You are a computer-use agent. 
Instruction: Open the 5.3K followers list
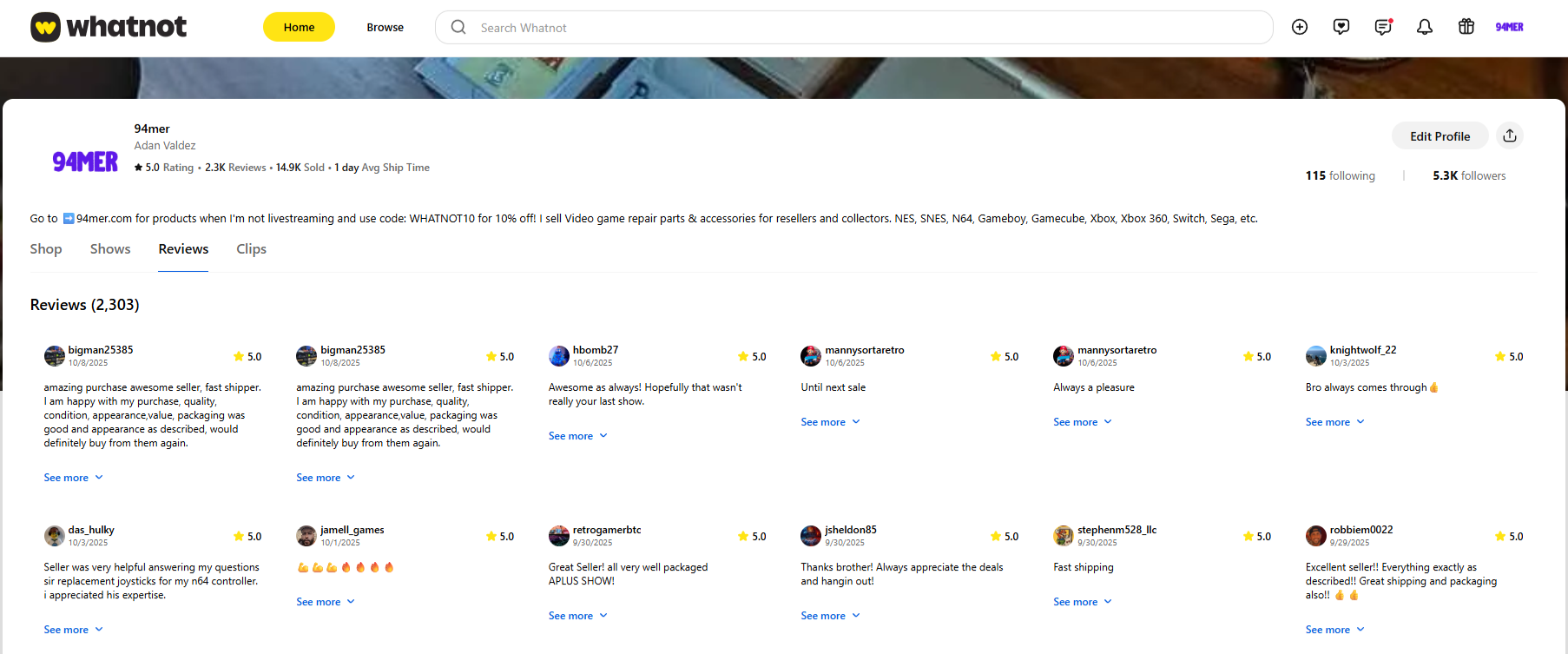1469,175
